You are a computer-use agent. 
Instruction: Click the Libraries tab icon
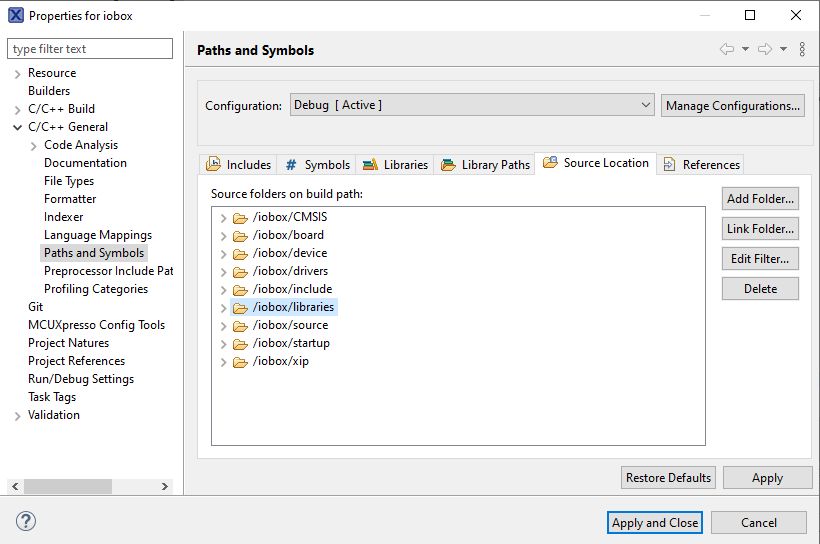coord(370,165)
